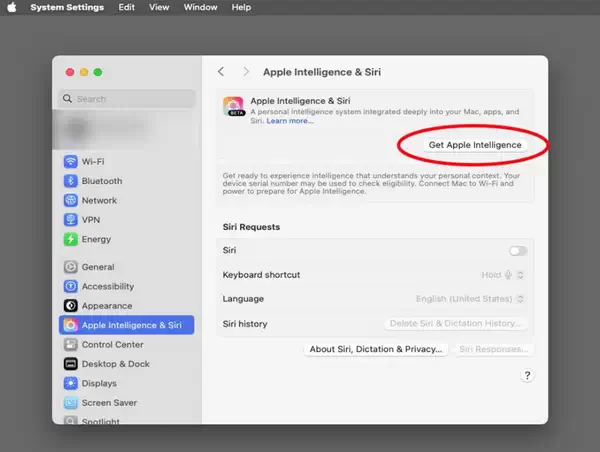
Task: Click the Apple Intelligence BETA app icon in header
Action: [233, 107]
